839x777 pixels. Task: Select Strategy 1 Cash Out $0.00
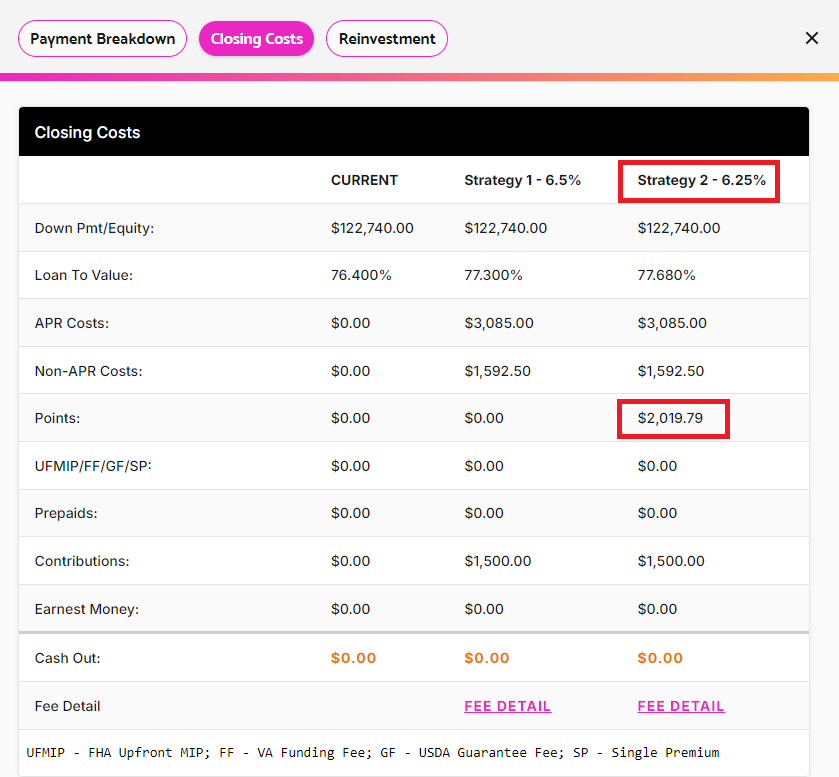coord(486,658)
